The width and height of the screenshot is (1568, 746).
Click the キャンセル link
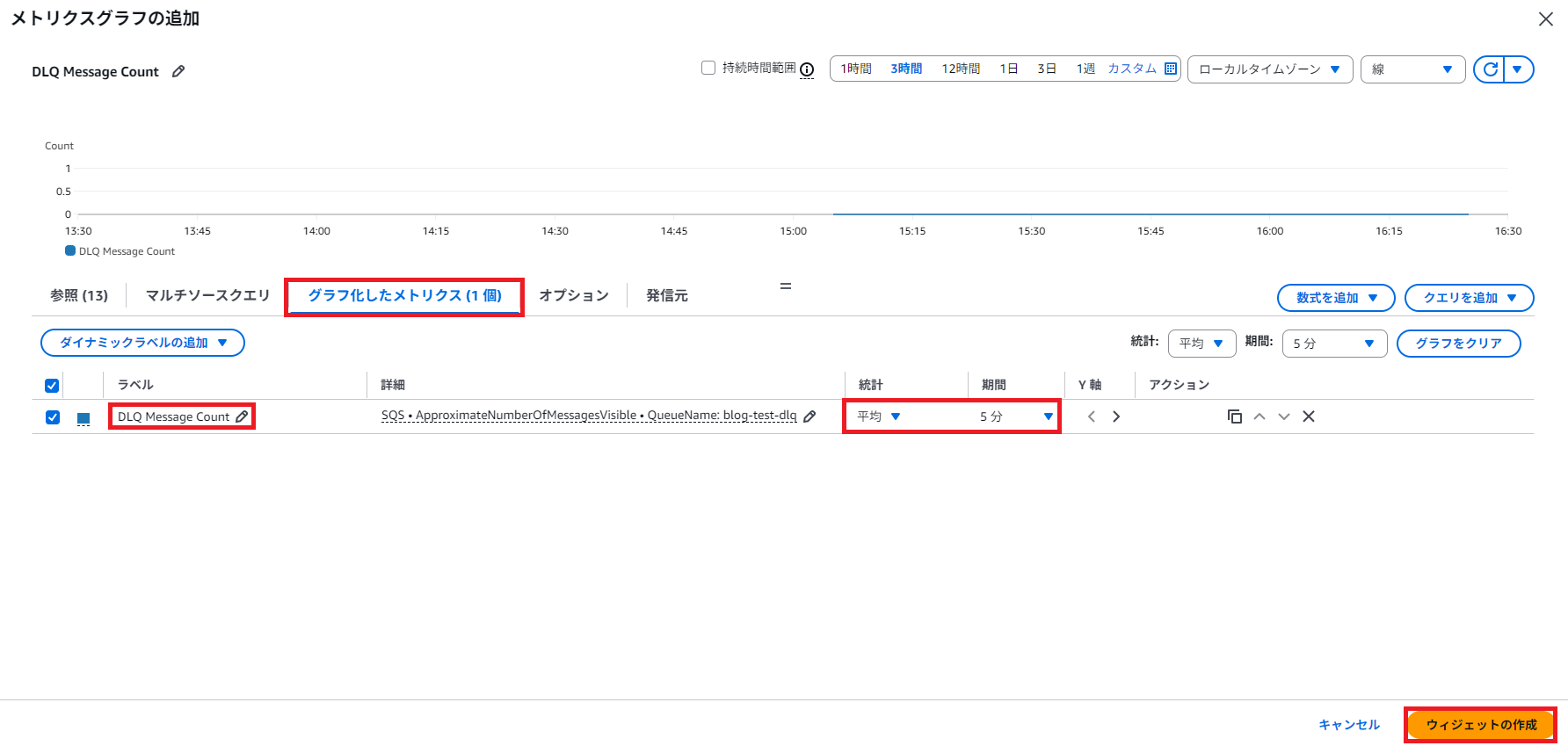[x=1348, y=725]
